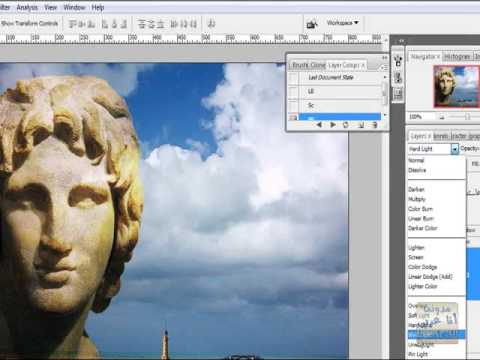This screenshot has height=360, width=480.
Task: Open the Workspace dropdown
Action: click(342, 23)
